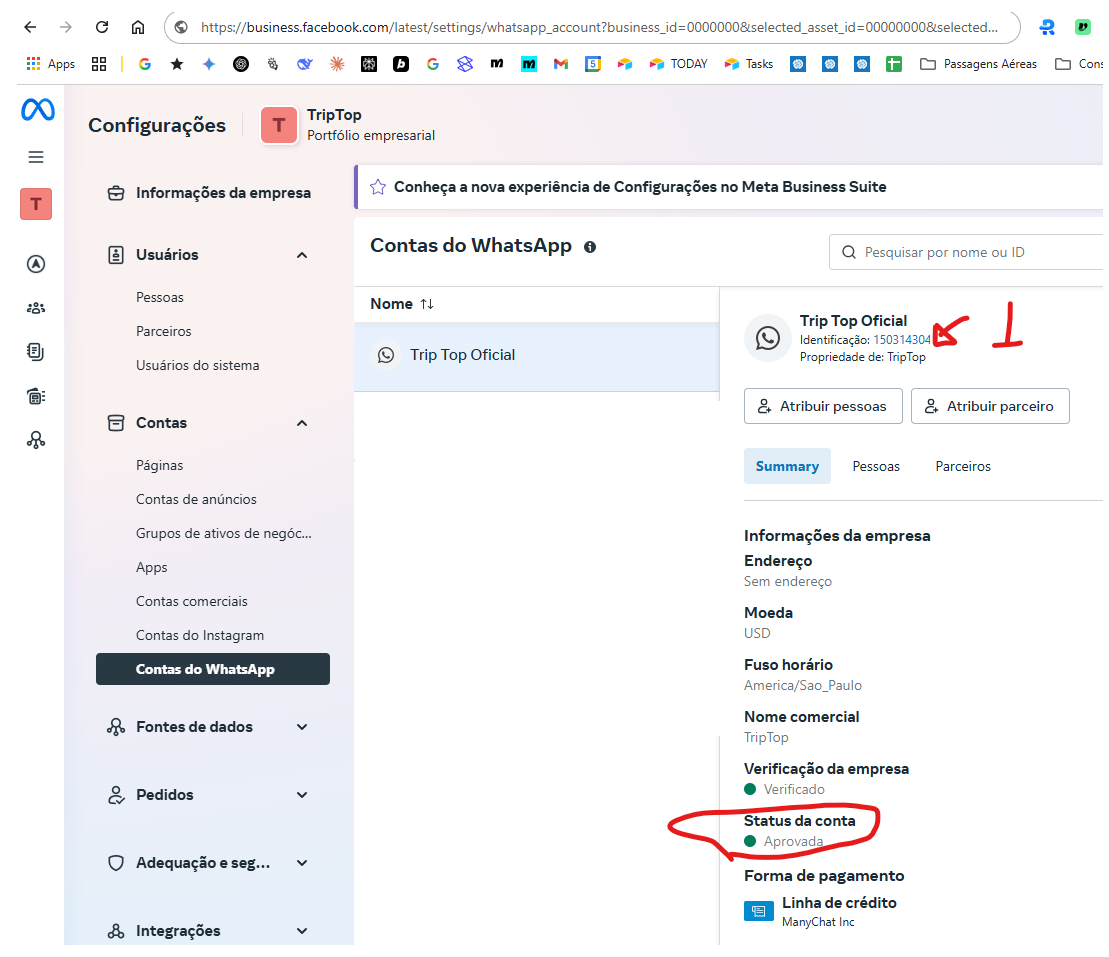1109x957 pixels.
Task: Open the compass icon in the left rail
Action: point(36,264)
